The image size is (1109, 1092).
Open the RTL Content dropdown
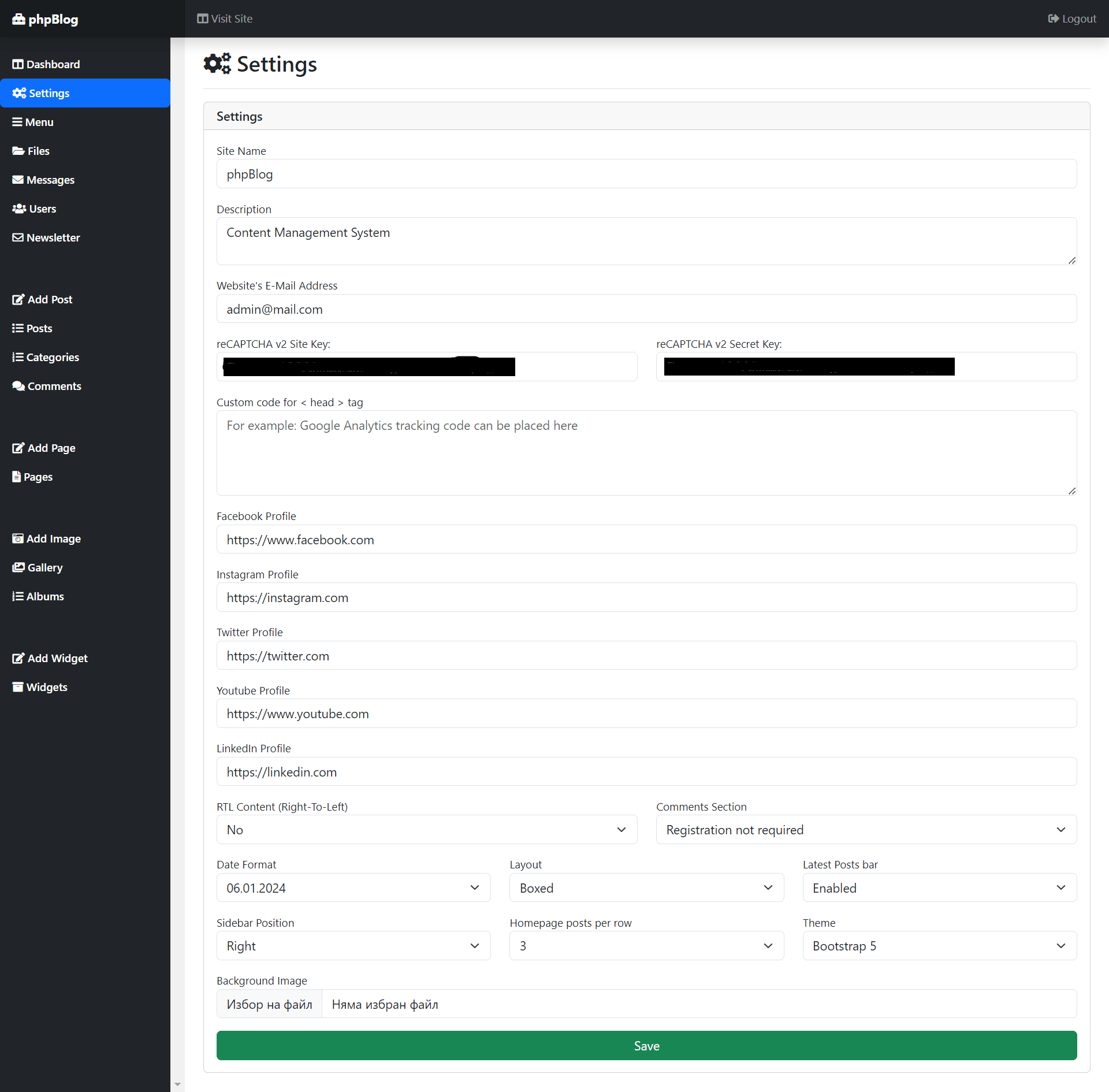coord(426,830)
